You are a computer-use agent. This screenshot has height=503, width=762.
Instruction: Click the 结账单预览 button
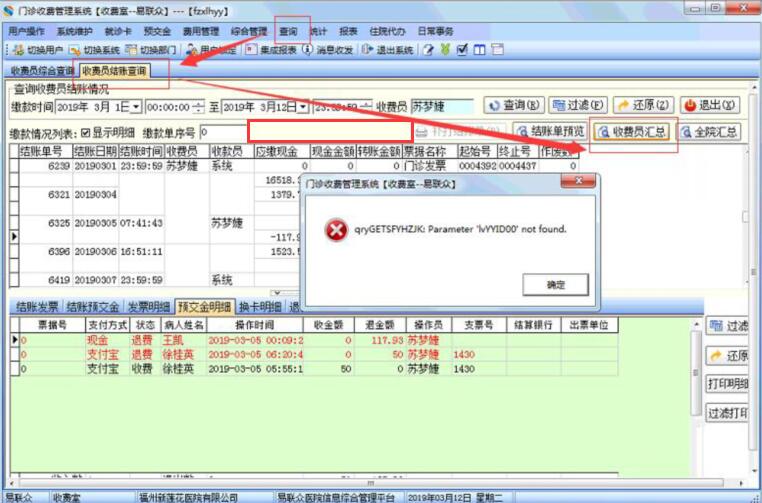point(550,132)
